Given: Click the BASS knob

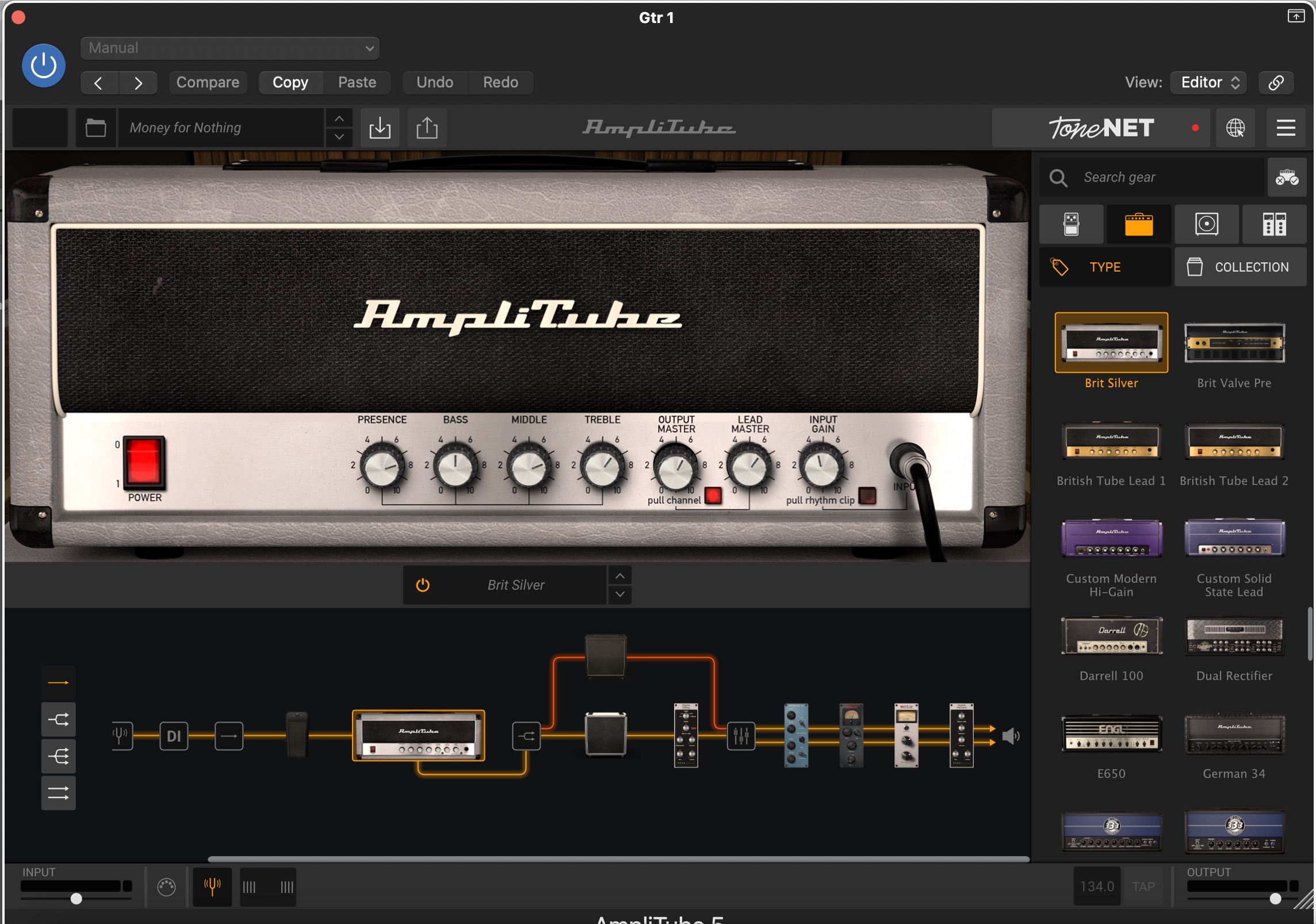Looking at the screenshot, I should (x=456, y=466).
